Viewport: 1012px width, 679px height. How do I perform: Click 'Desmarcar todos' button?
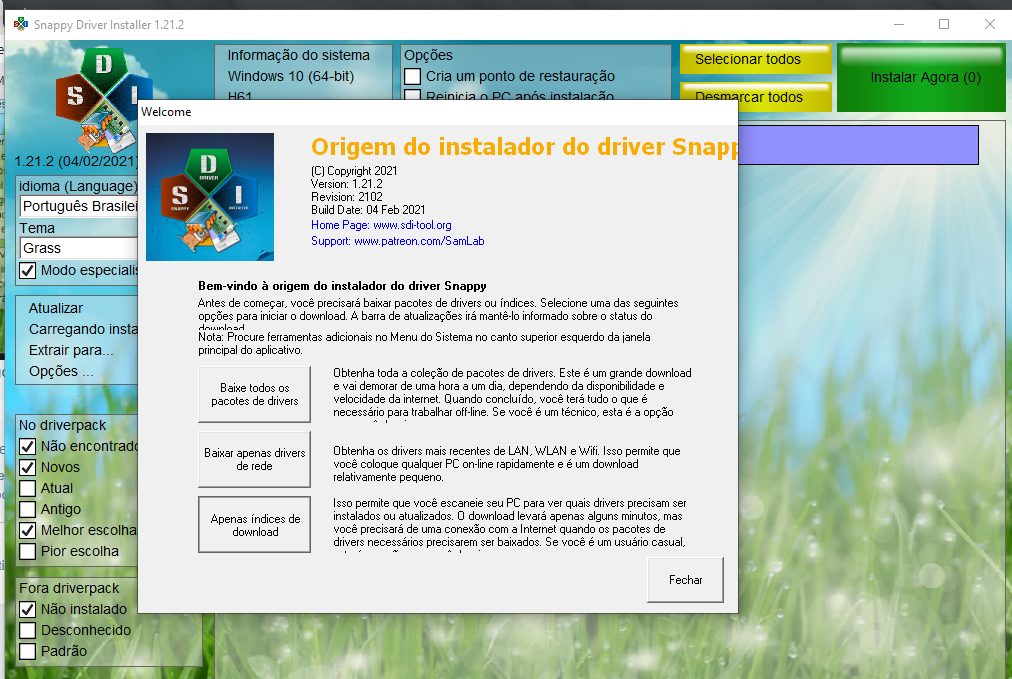755,97
